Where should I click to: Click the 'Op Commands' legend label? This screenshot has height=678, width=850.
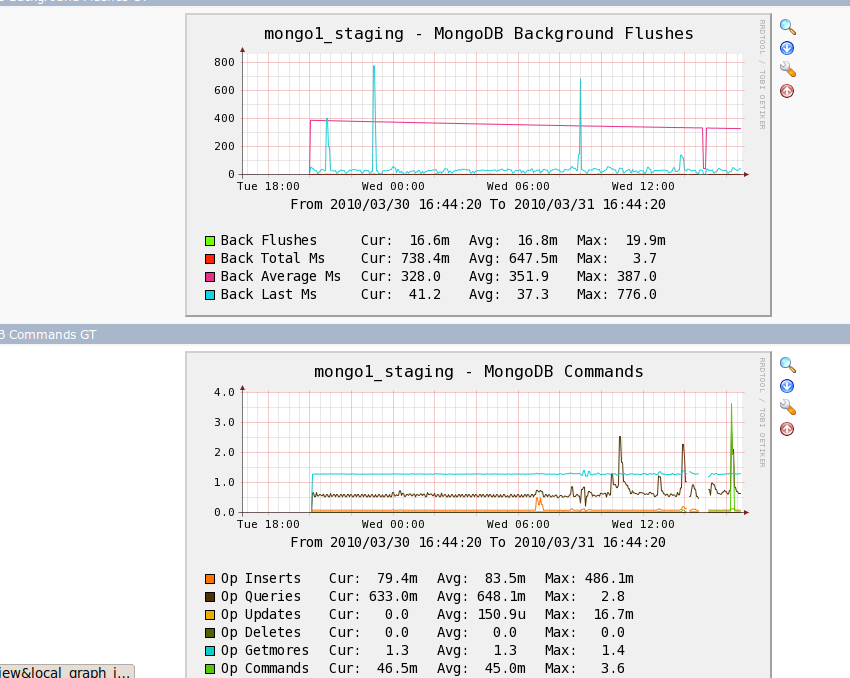265,668
